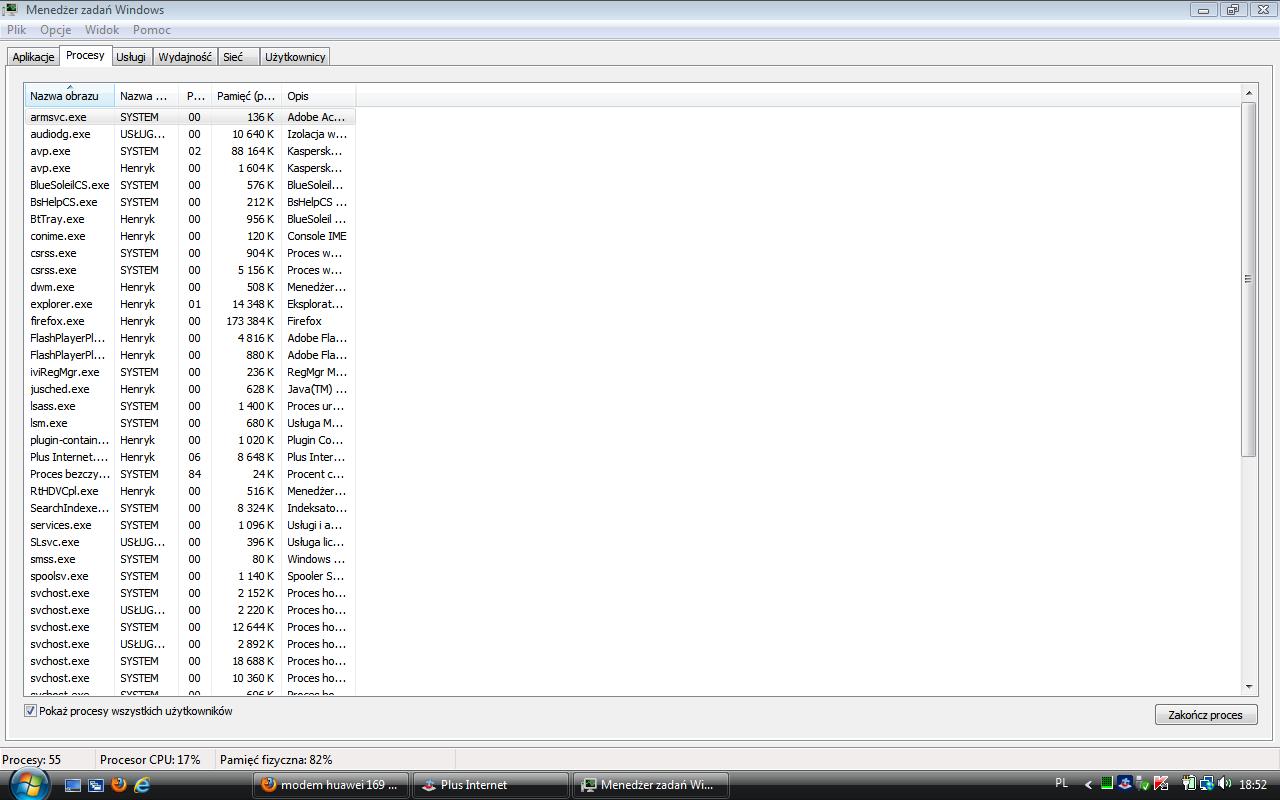Uncheck 'Pokaż procesy wszystkich użytkowników' checkbox
The image size is (1280, 800).
[x=30, y=711]
